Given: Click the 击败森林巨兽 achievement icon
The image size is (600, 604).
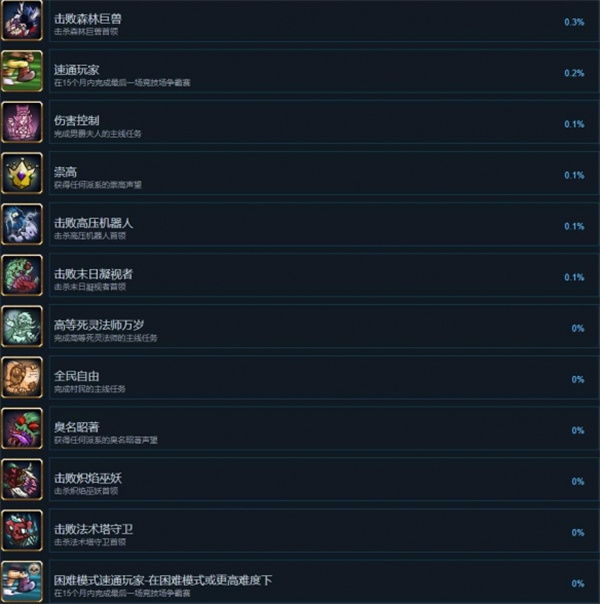Looking at the screenshot, I should 22,20.
